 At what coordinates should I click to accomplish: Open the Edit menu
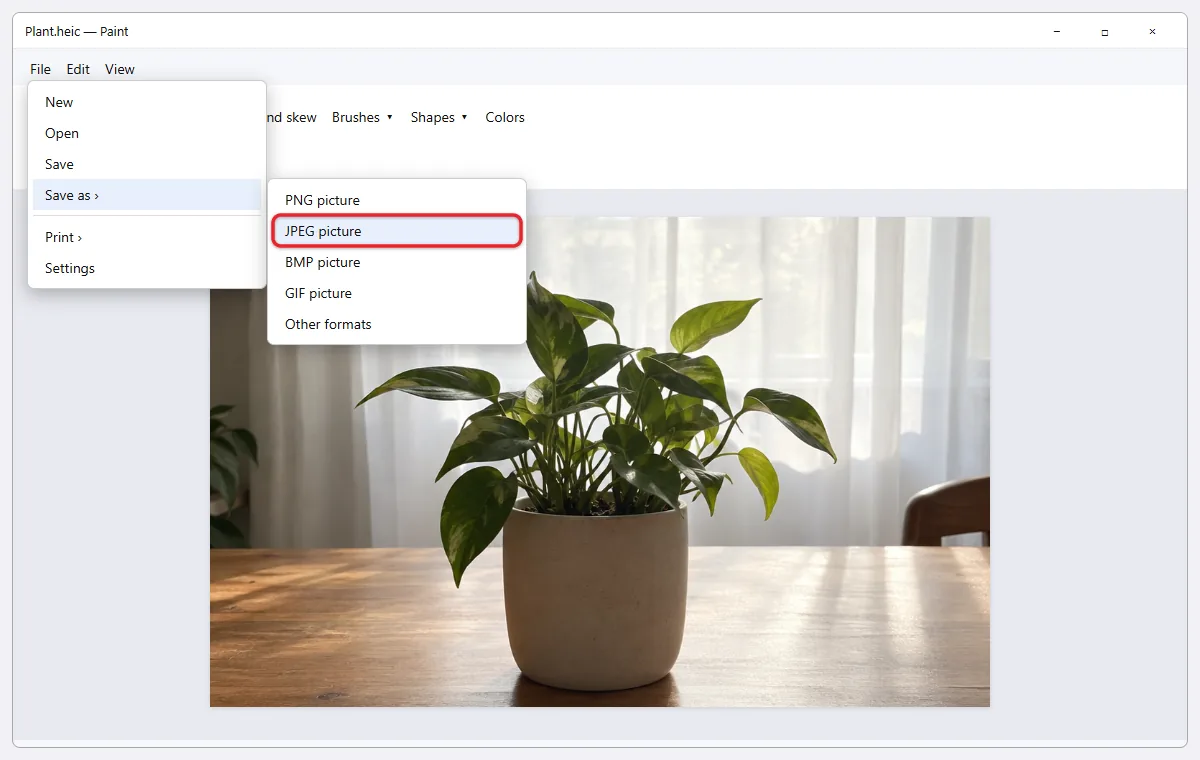78,69
